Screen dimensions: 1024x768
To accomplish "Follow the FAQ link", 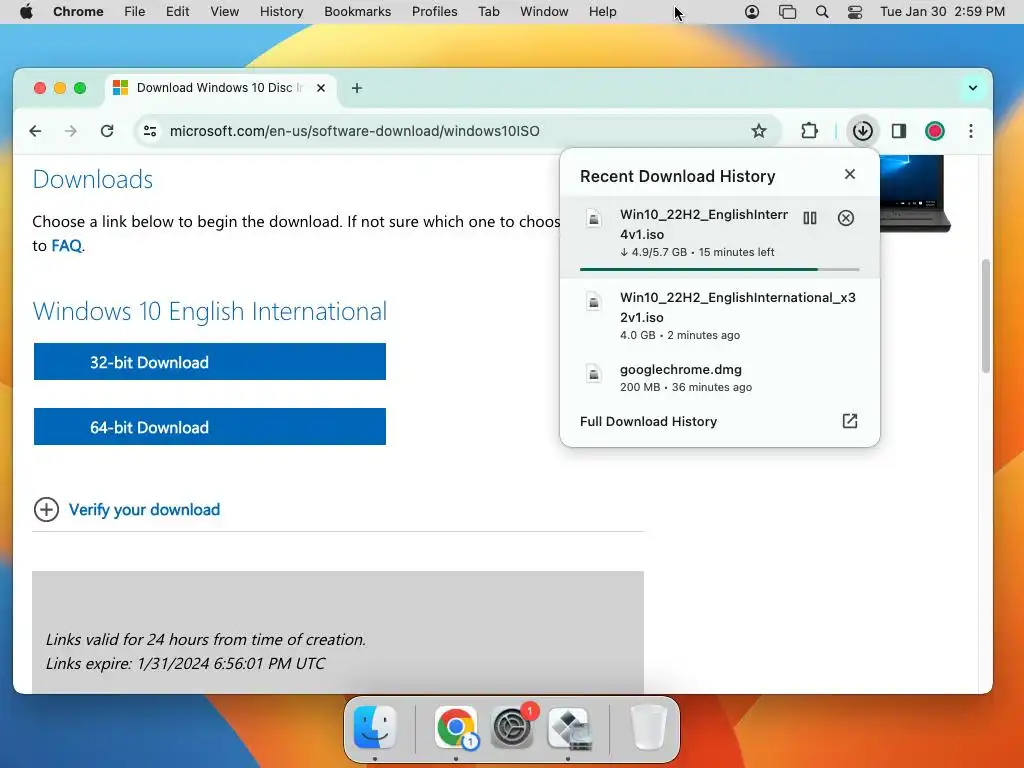I will (x=67, y=246).
